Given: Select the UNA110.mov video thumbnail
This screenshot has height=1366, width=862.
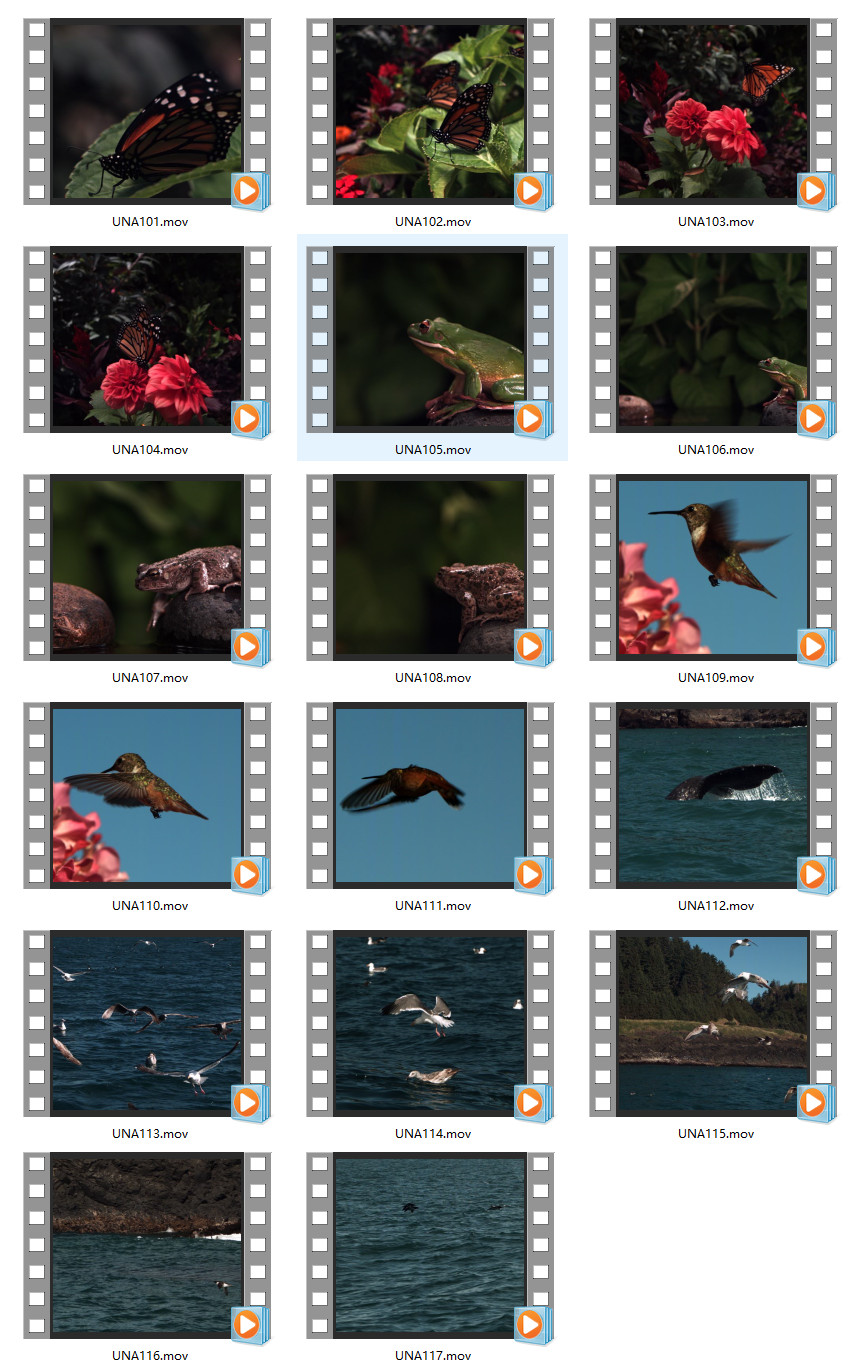Looking at the screenshot, I should (x=146, y=795).
